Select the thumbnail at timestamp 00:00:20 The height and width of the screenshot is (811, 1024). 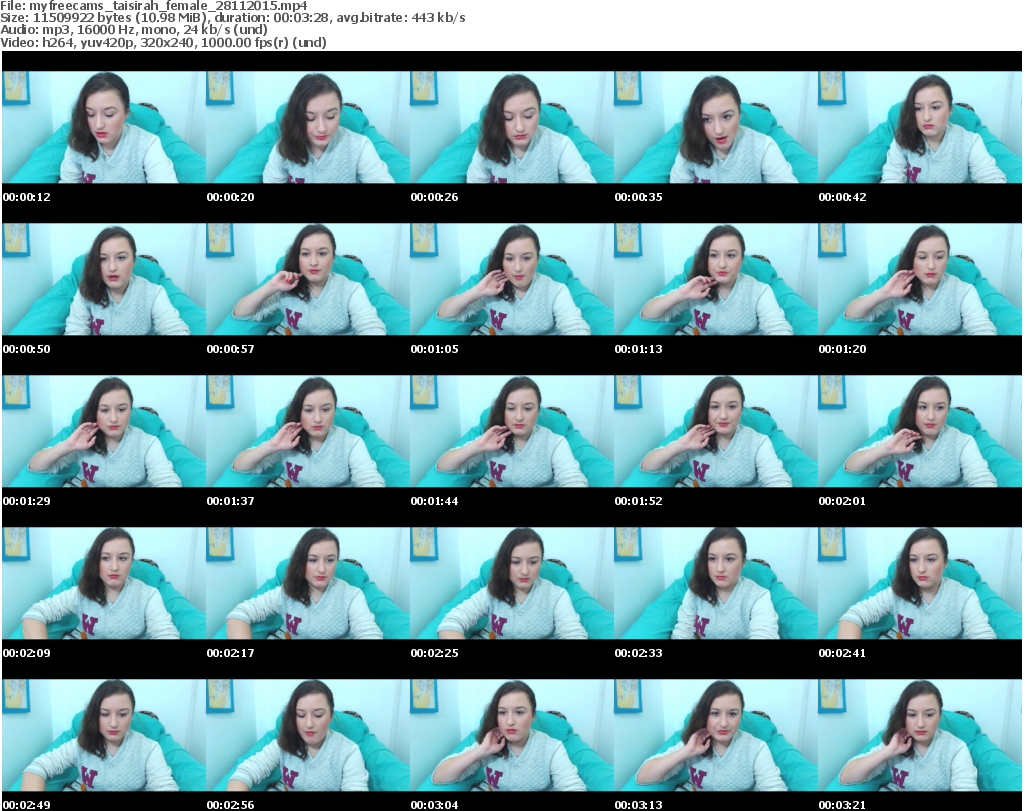click(308, 127)
